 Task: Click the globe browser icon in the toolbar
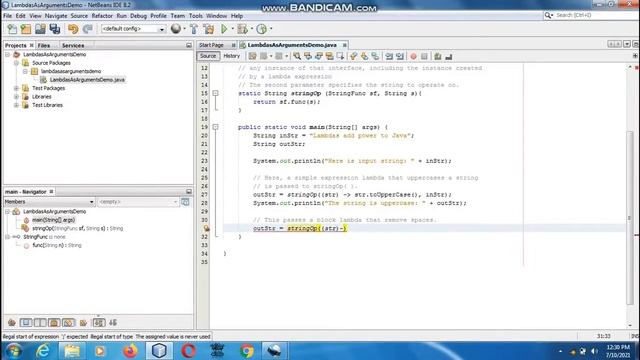click(x=176, y=29)
